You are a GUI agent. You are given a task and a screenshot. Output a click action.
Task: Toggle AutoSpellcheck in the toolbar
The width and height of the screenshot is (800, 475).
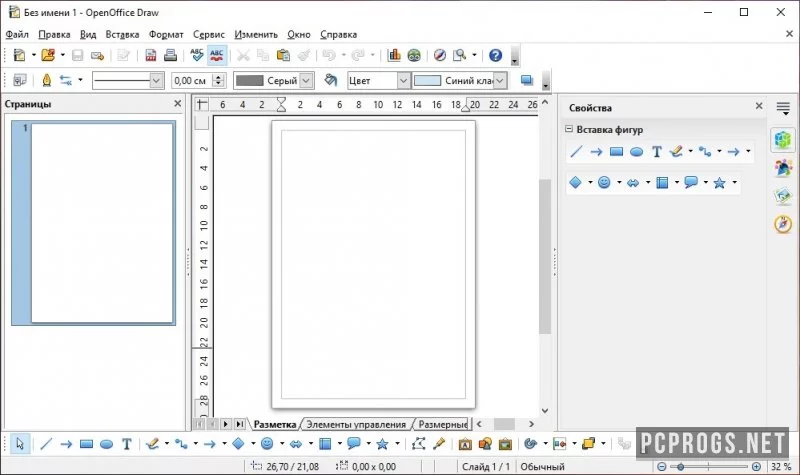[217, 55]
